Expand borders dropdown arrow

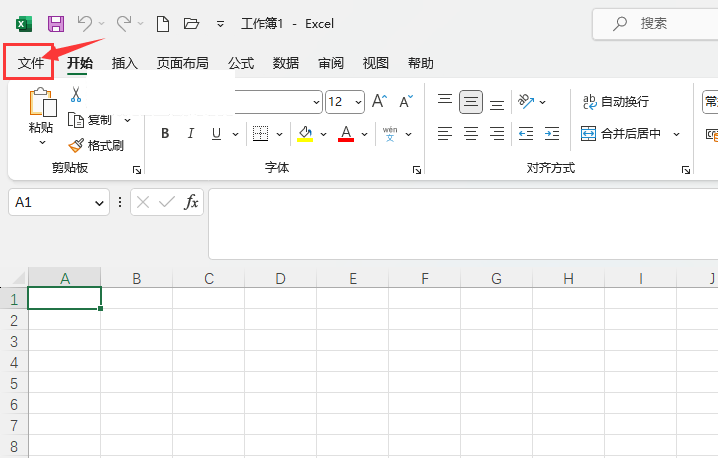tap(279, 134)
